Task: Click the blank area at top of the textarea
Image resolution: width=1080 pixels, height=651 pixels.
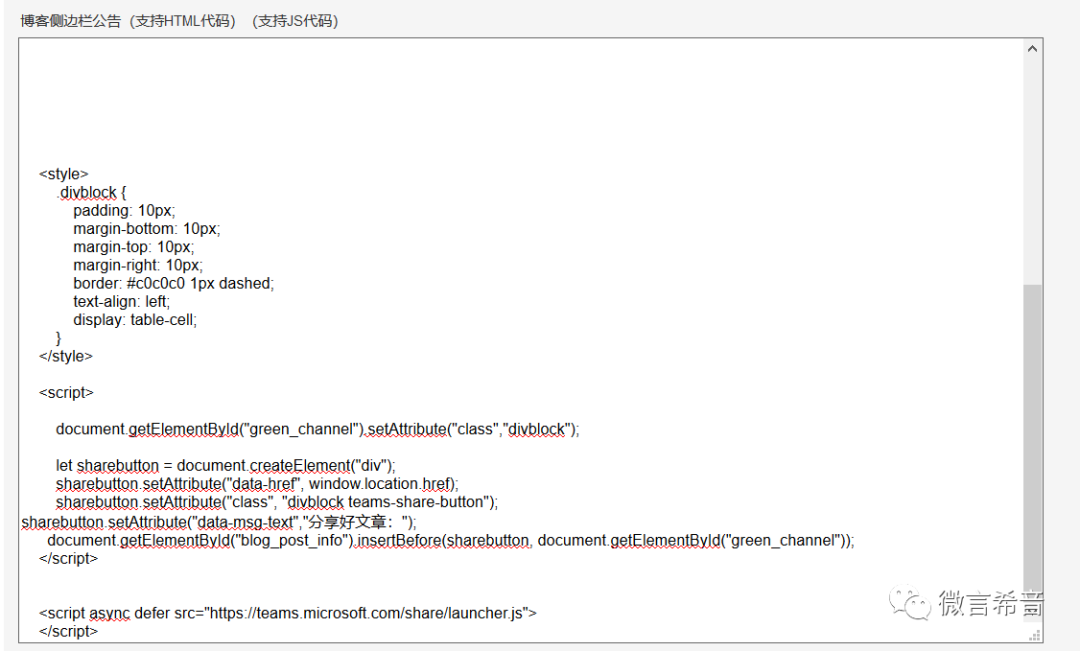Action: 520,103
